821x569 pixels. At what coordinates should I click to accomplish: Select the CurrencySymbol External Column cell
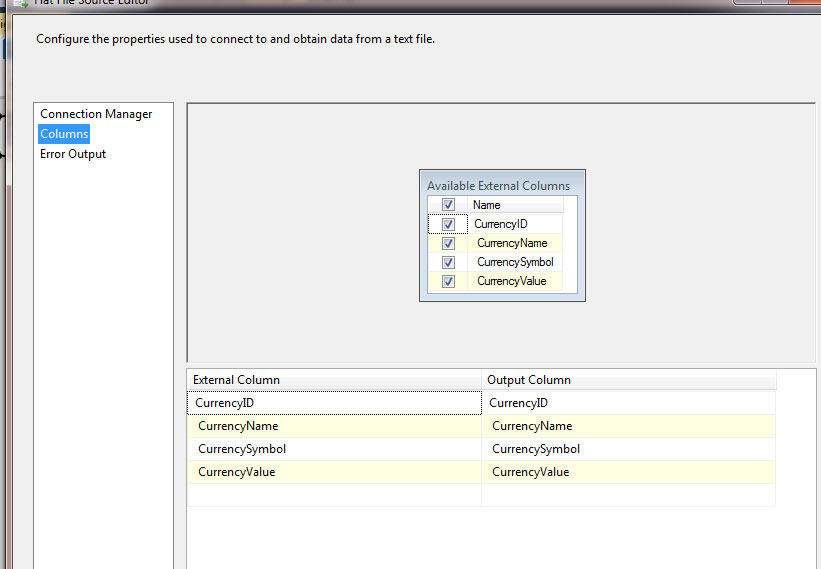pyautogui.click(x=334, y=449)
